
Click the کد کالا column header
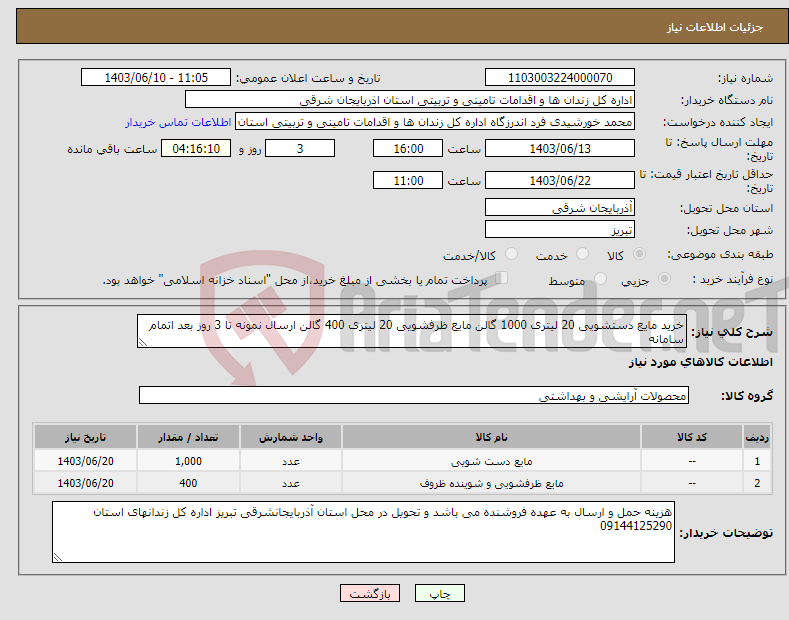(692, 437)
